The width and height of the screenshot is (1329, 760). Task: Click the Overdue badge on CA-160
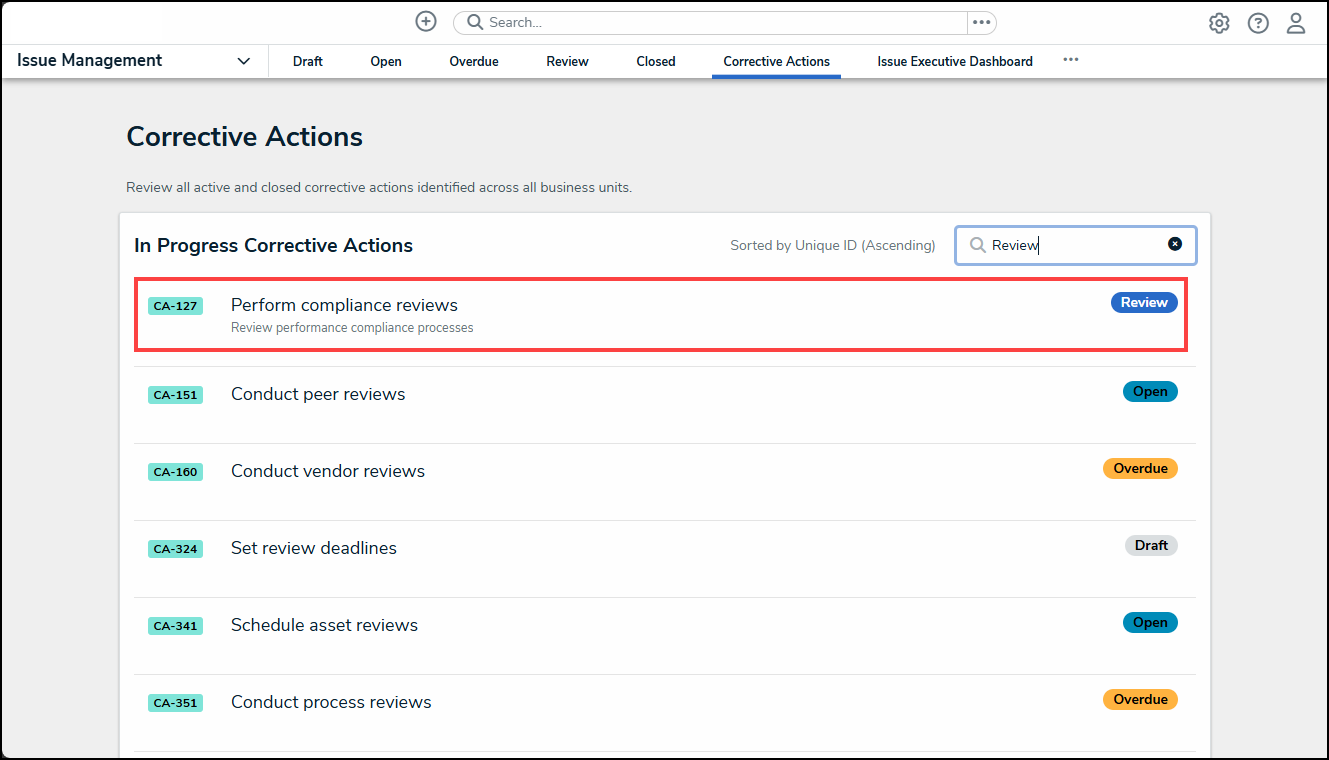pos(1140,468)
